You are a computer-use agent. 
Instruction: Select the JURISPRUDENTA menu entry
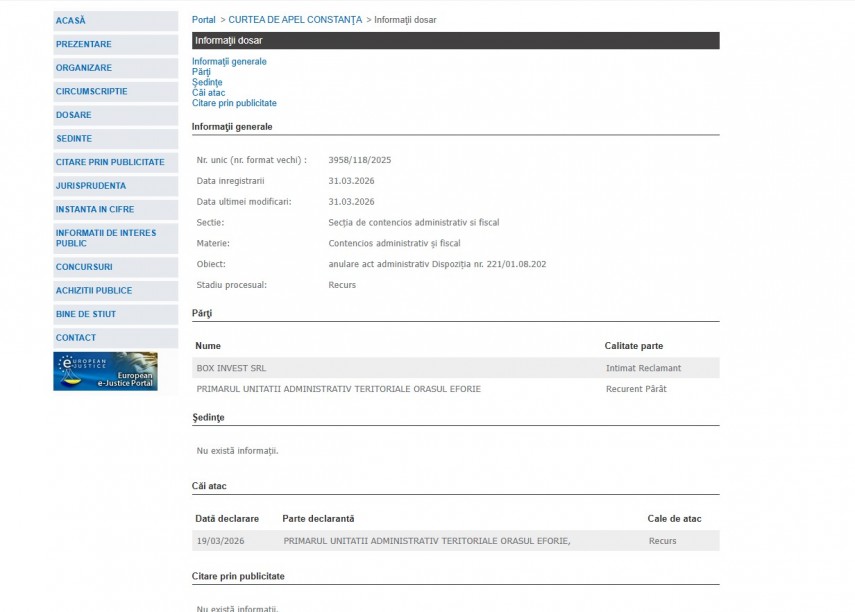click(91, 186)
